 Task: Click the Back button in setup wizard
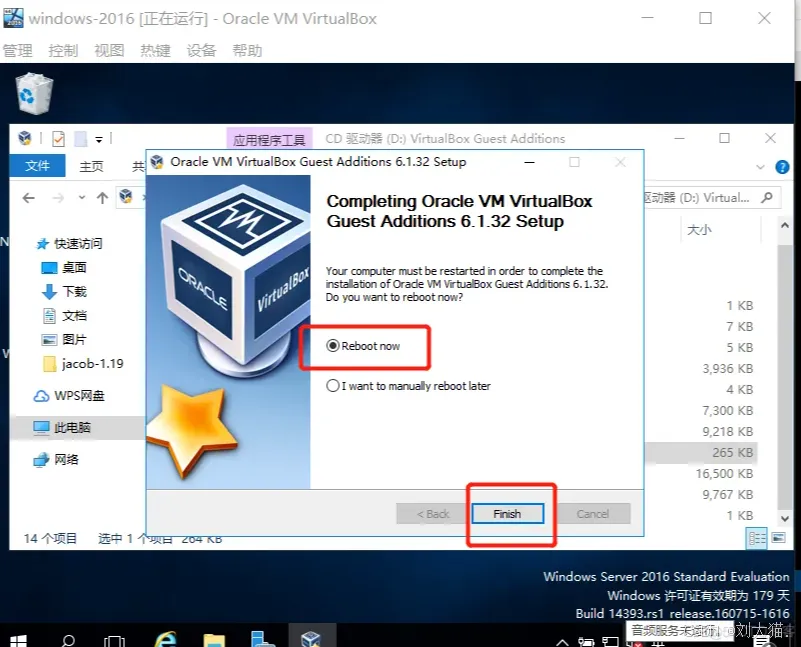433,514
